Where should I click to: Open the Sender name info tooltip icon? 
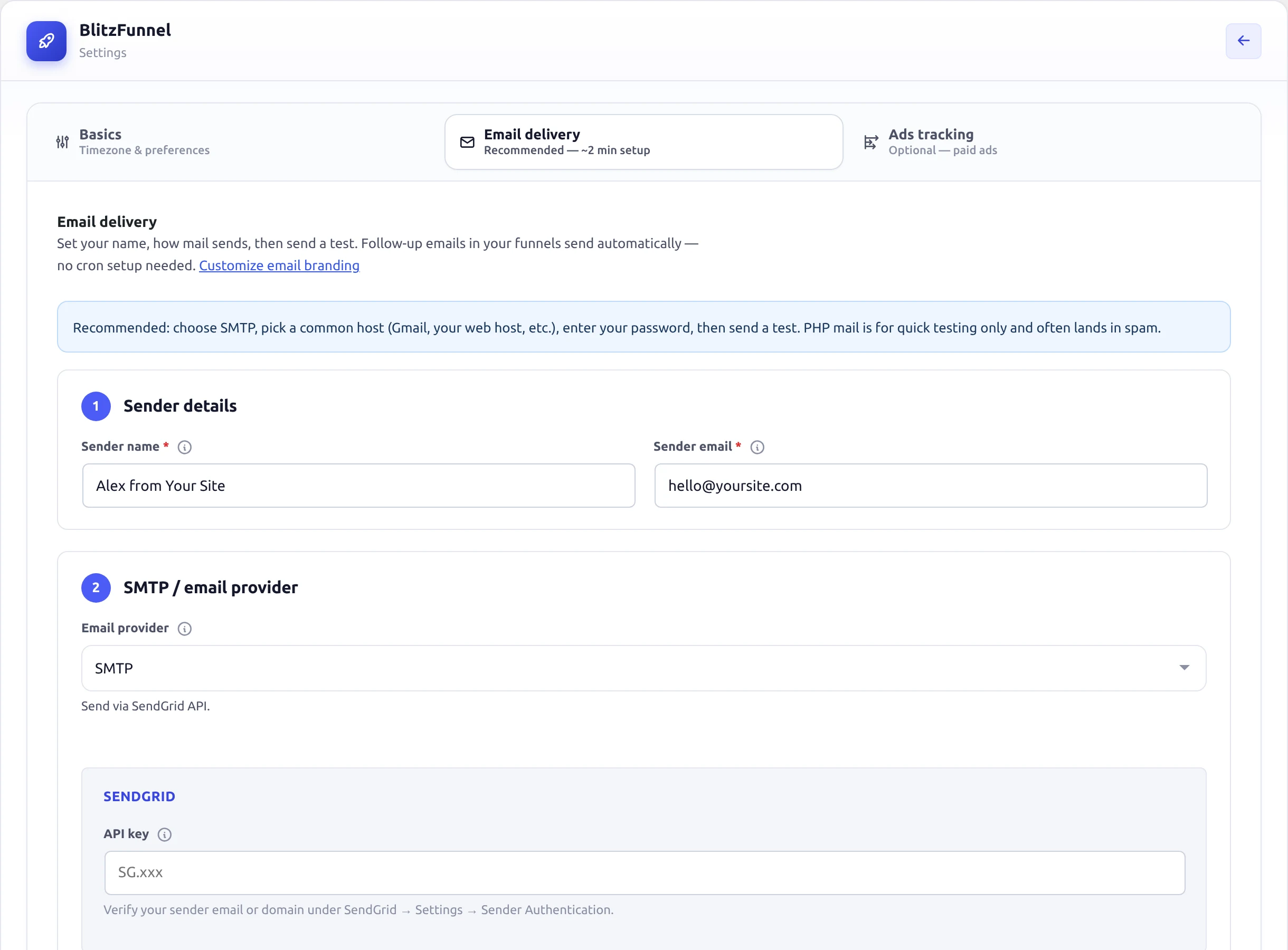click(x=185, y=447)
